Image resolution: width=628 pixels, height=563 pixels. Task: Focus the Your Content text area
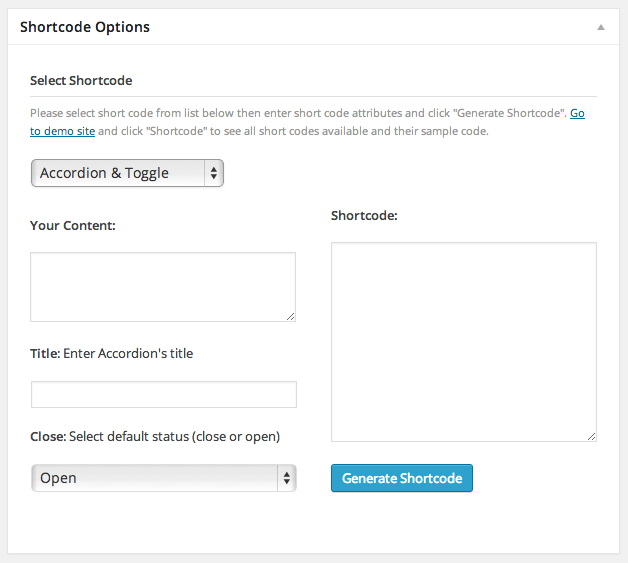click(x=163, y=287)
